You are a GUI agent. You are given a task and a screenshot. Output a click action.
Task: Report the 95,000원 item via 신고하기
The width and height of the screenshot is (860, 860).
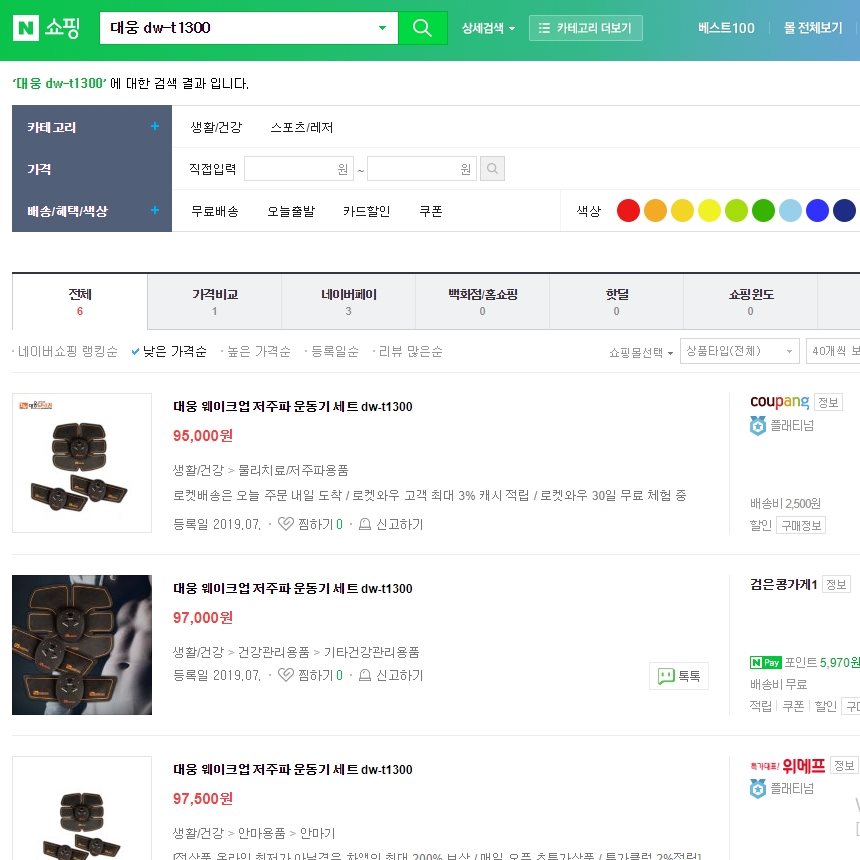tap(391, 524)
